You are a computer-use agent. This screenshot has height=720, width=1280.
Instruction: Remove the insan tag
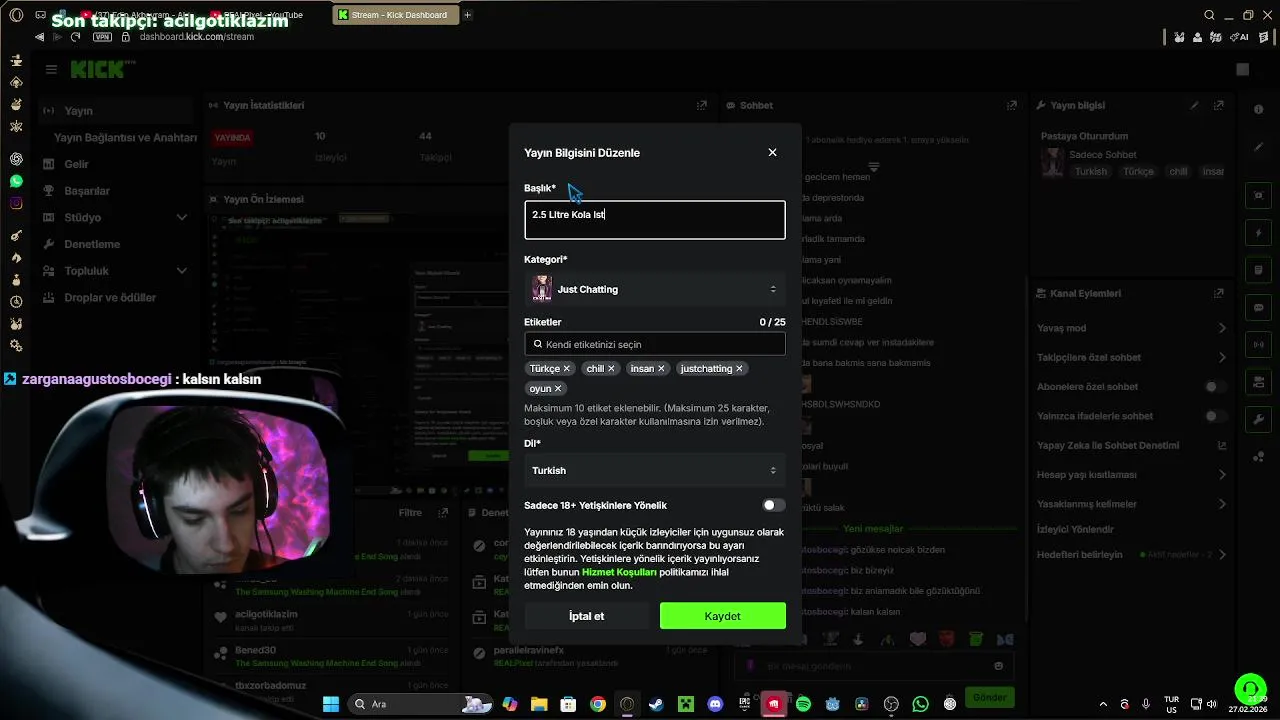tap(661, 369)
